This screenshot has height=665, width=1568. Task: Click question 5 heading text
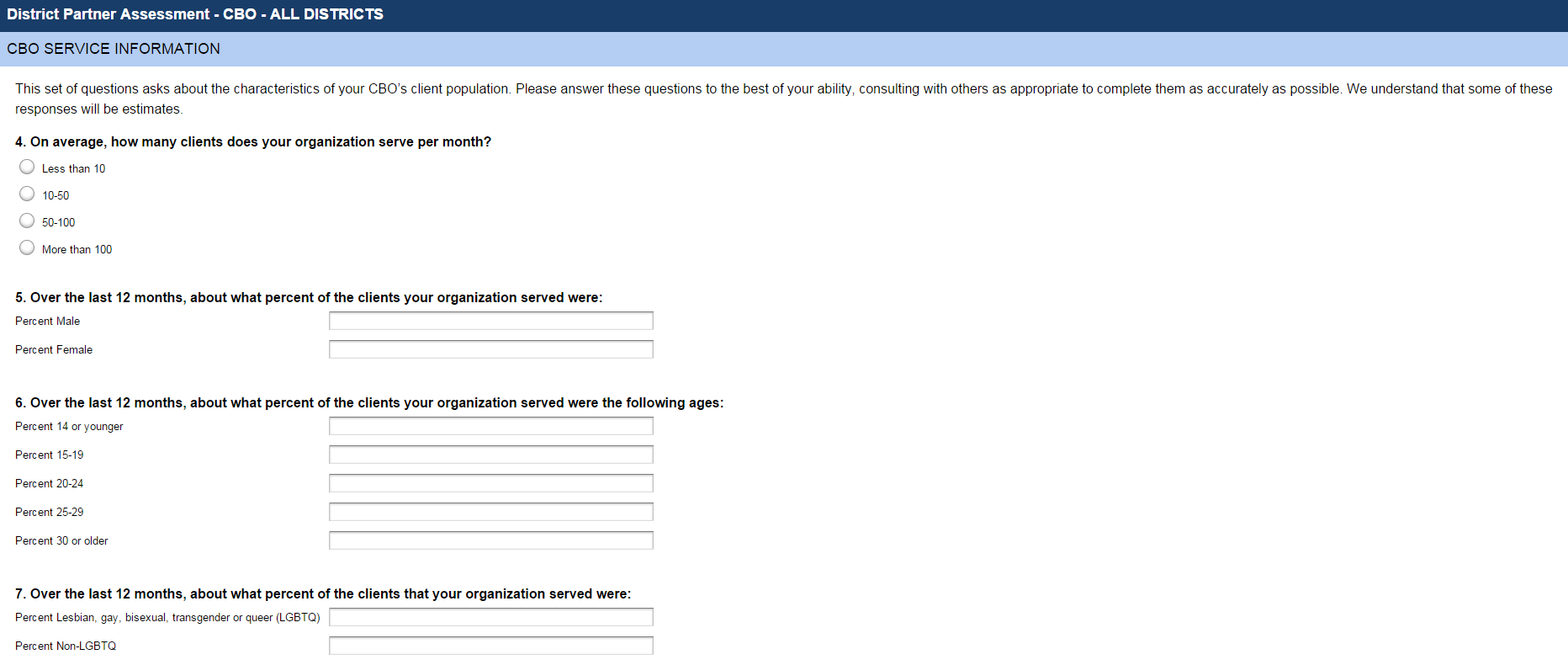click(309, 297)
